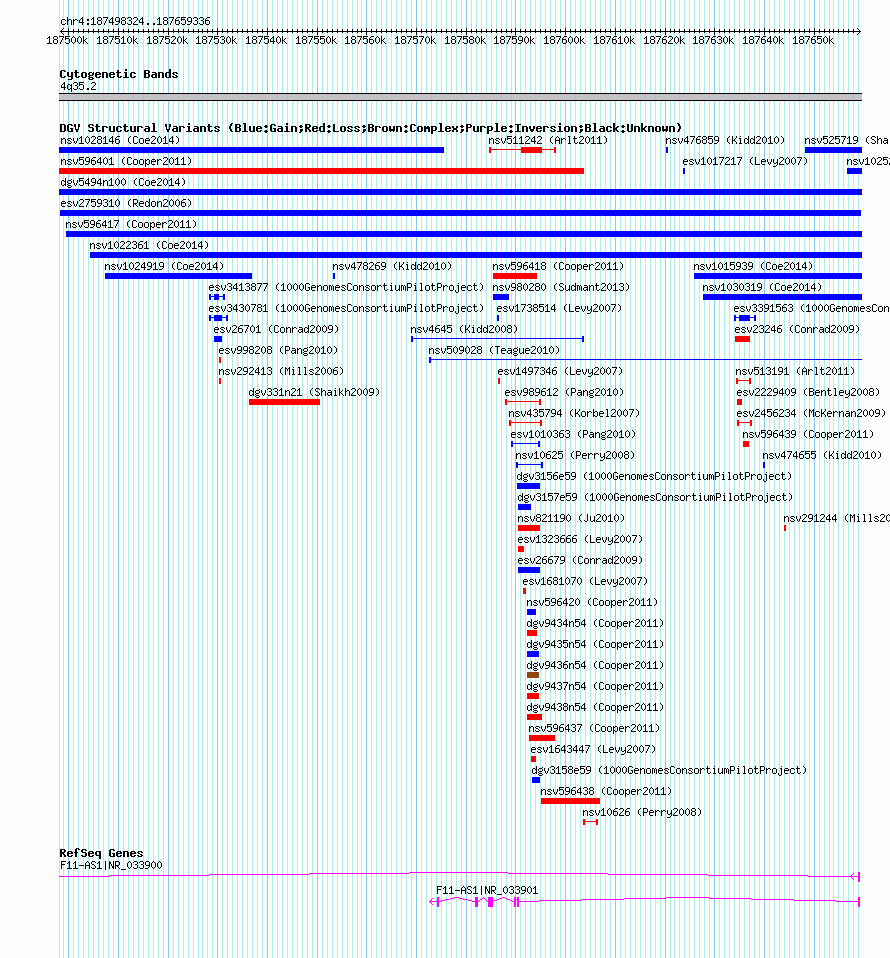Select nsv596420 (Cooper2011) label
This screenshot has width=890, height=958.
(x=592, y=602)
